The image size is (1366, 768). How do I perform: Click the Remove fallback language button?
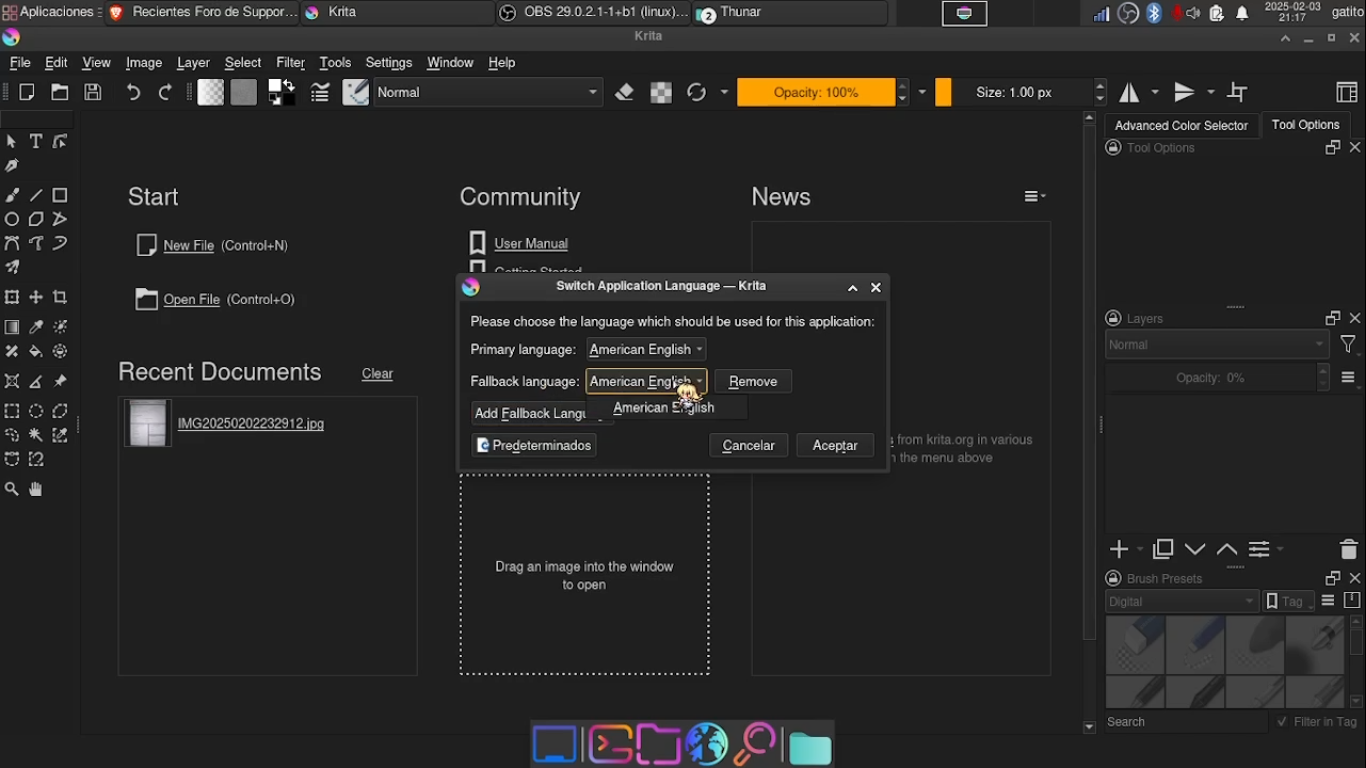[753, 381]
